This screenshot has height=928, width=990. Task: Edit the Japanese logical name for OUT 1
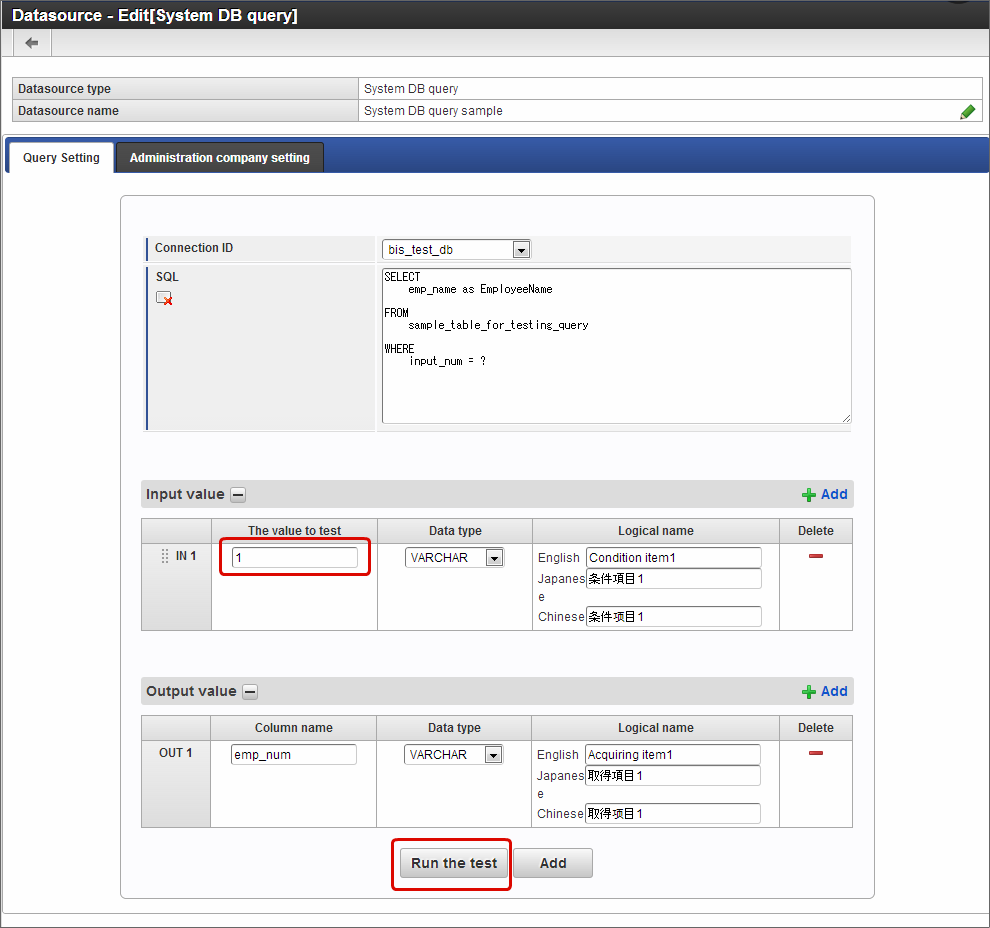(672, 775)
